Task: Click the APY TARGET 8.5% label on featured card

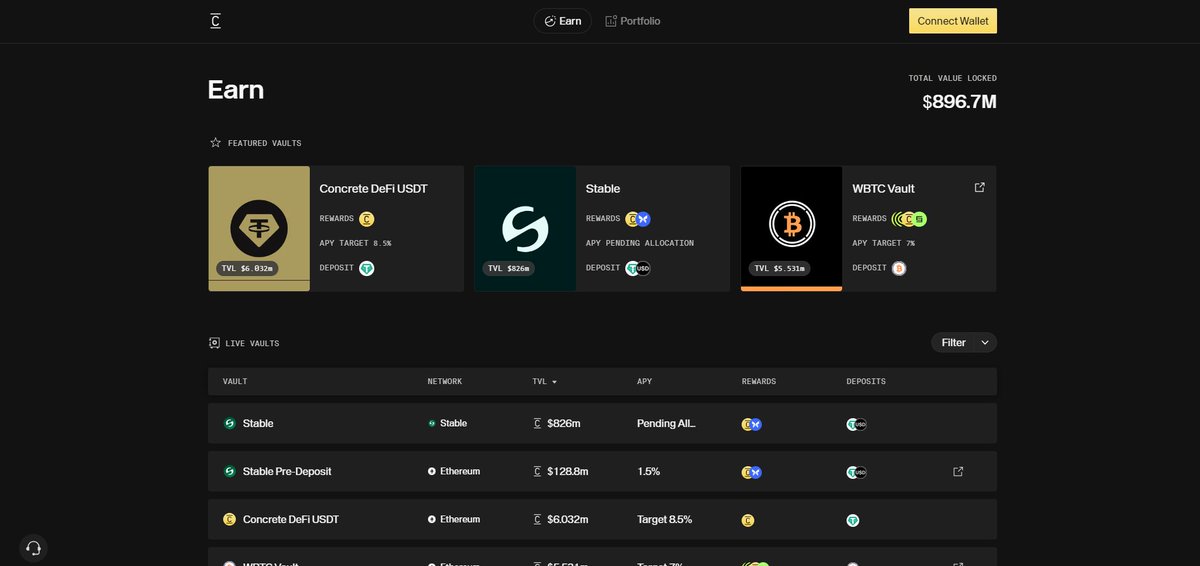Action: (x=355, y=243)
